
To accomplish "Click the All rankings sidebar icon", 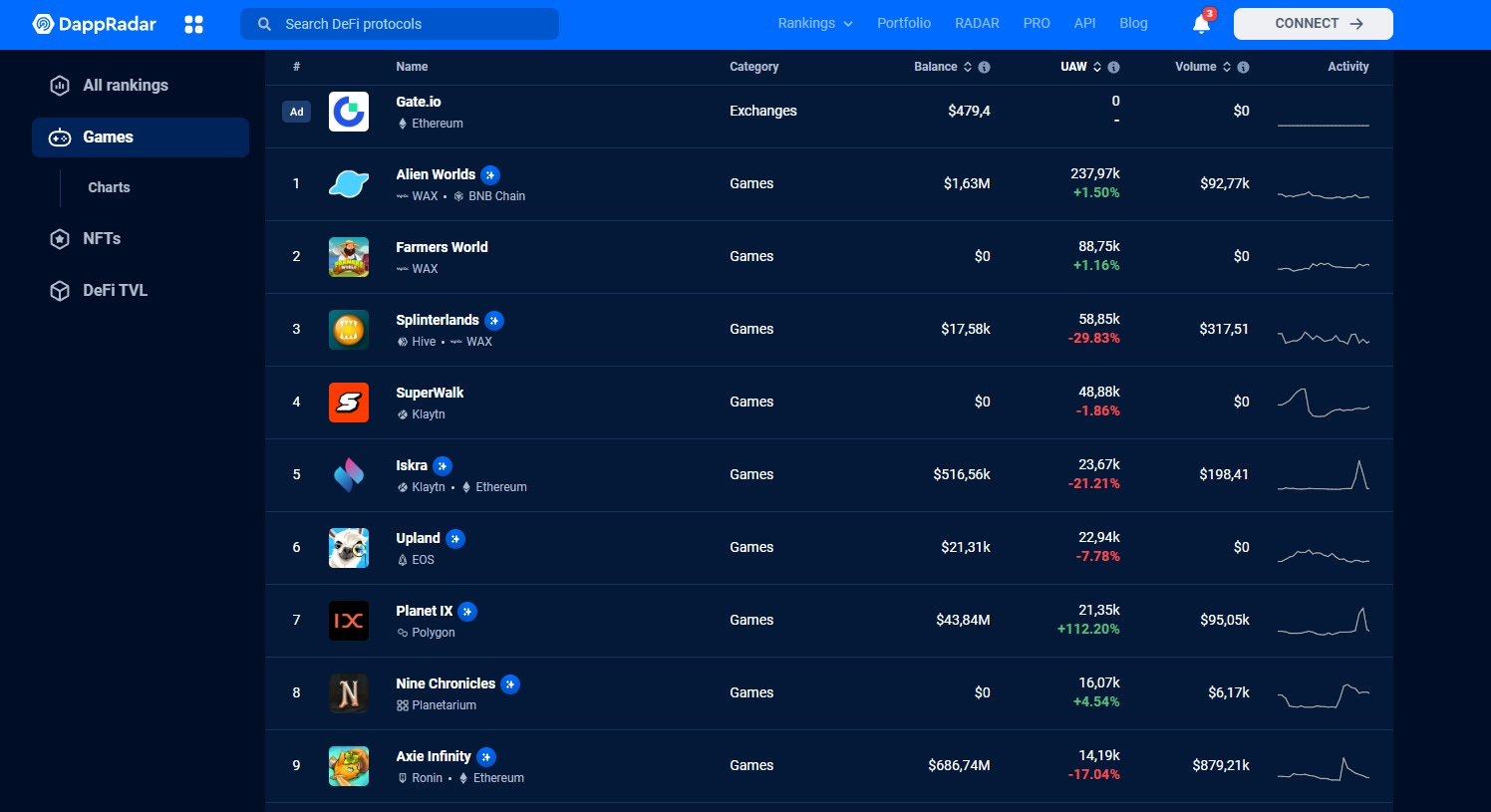I will click(x=60, y=86).
